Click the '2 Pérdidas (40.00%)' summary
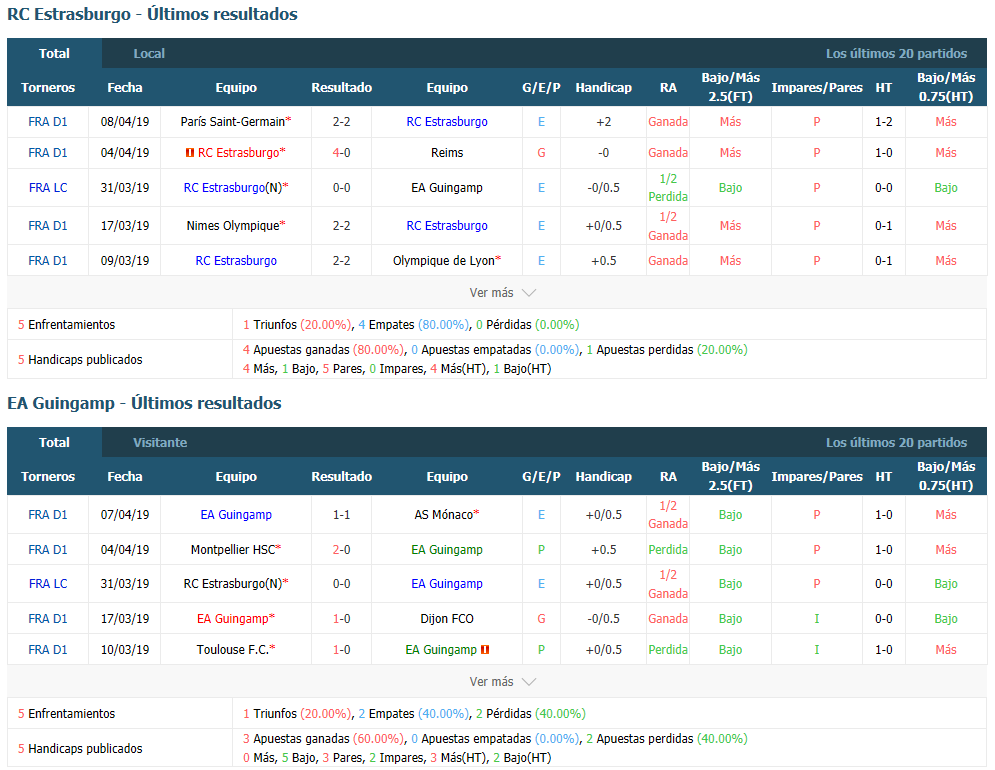The width and height of the screenshot is (995, 770). click(x=530, y=714)
